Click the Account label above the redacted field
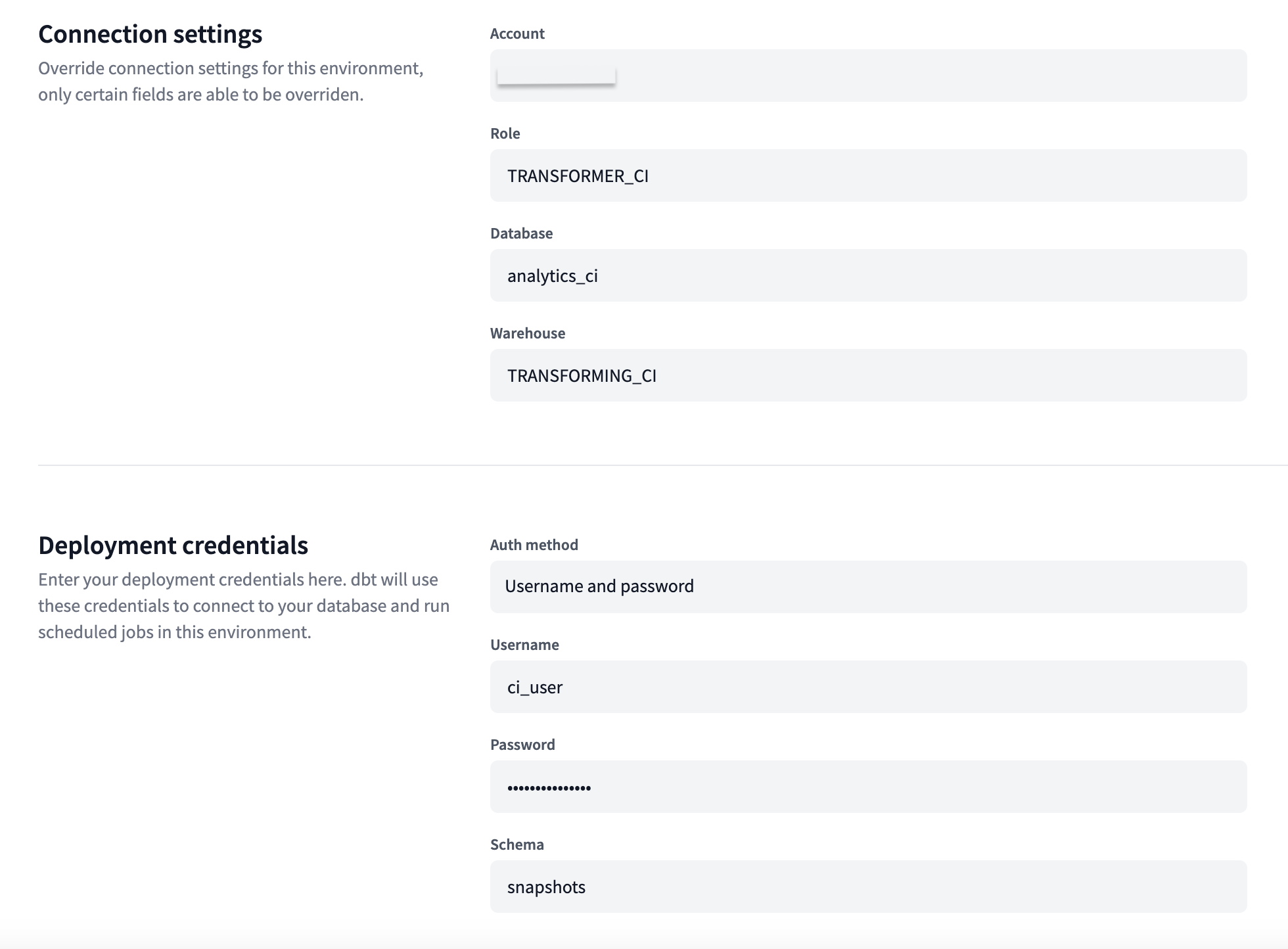 (517, 34)
